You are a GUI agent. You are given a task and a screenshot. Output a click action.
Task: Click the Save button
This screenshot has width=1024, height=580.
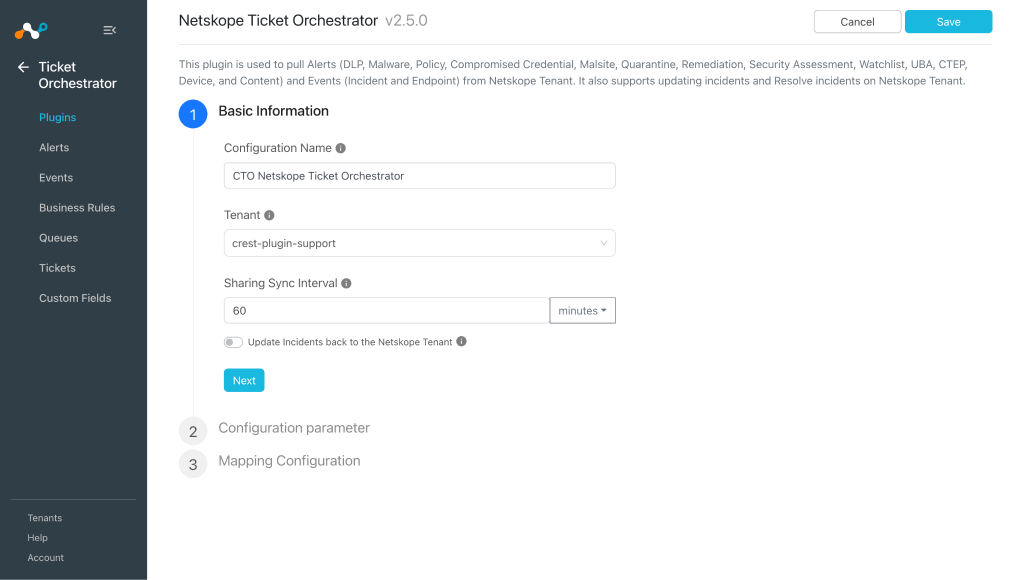[948, 22]
